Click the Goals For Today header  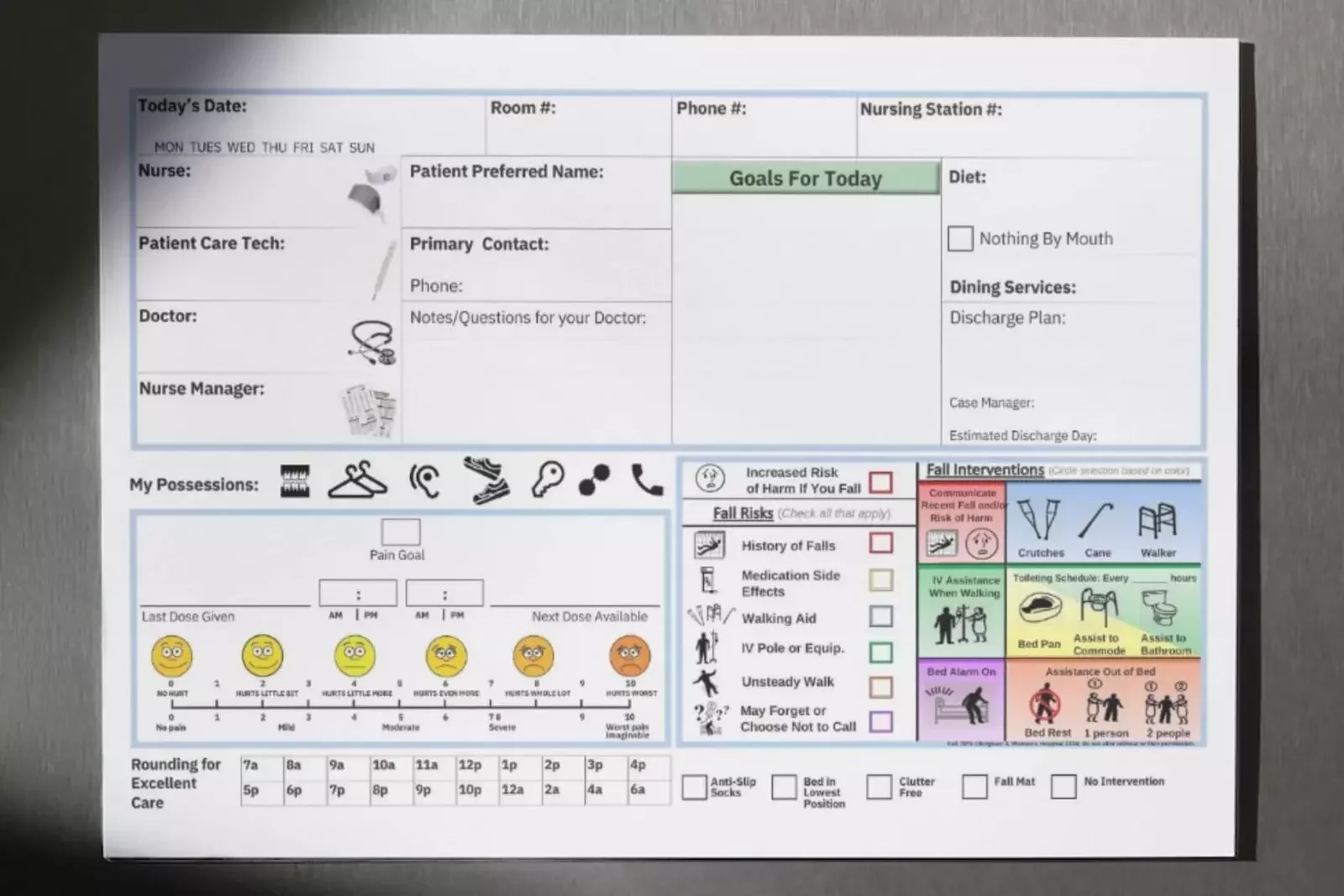(806, 178)
